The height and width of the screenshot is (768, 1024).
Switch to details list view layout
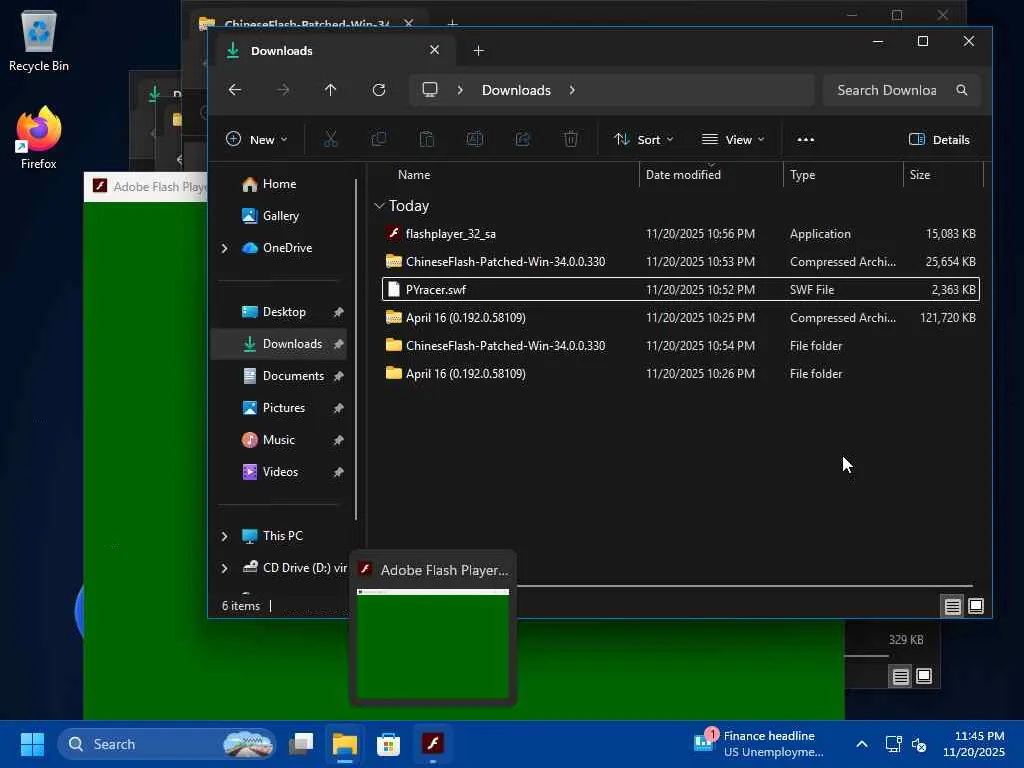click(953, 607)
